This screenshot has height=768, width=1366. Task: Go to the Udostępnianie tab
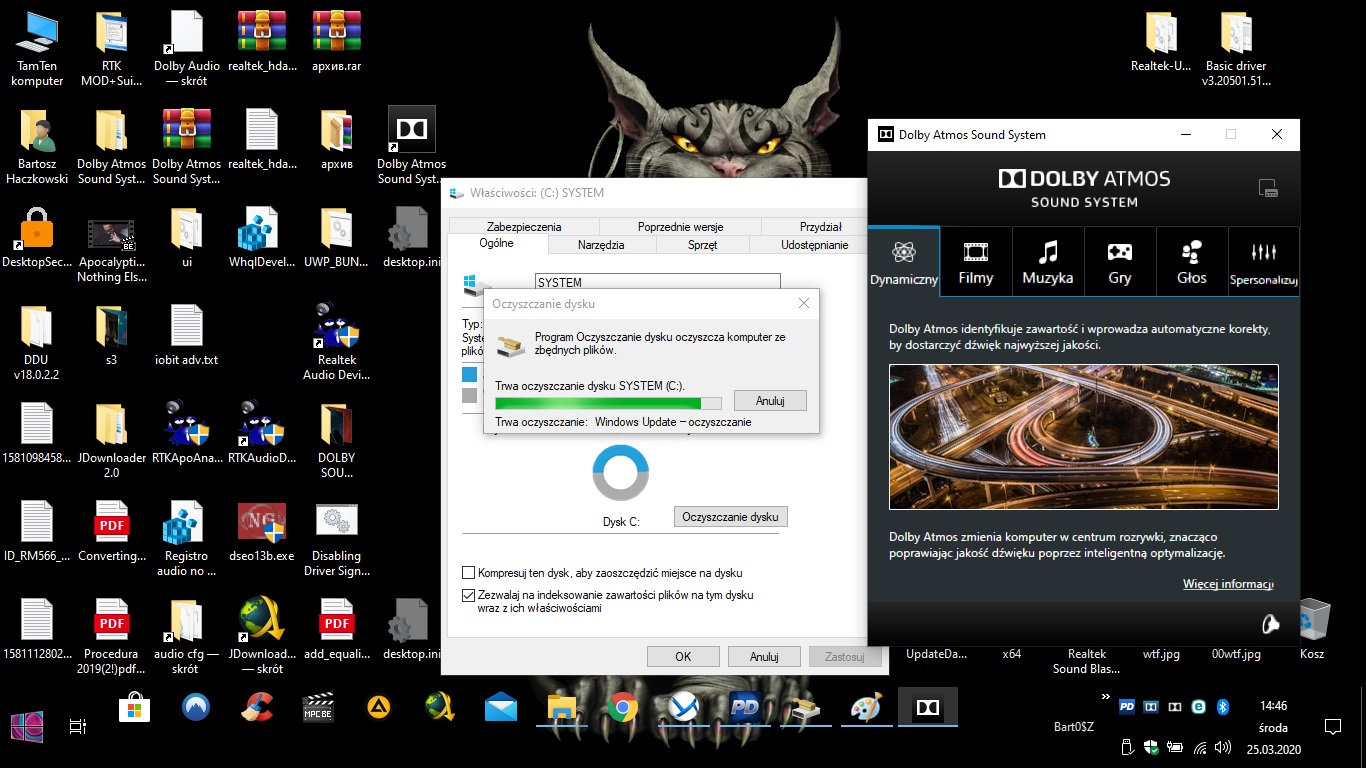tap(814, 245)
